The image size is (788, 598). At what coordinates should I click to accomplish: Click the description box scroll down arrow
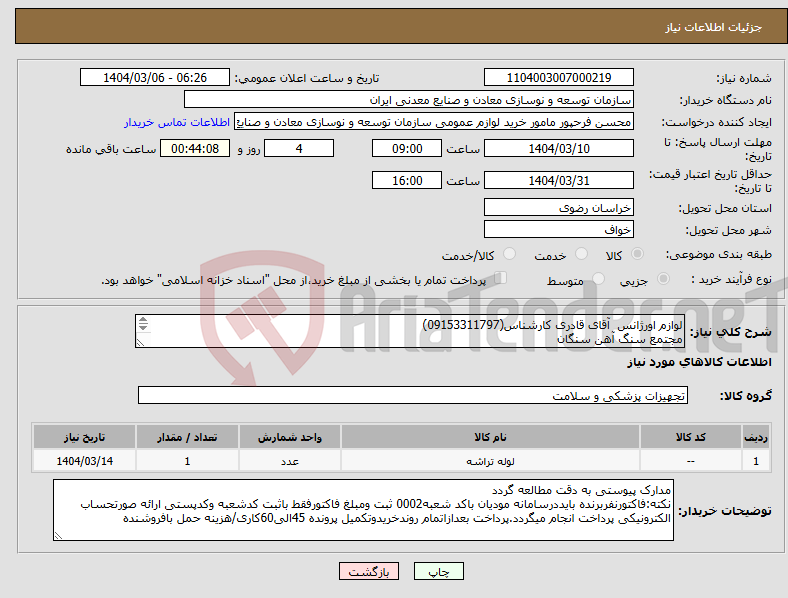(x=143, y=327)
